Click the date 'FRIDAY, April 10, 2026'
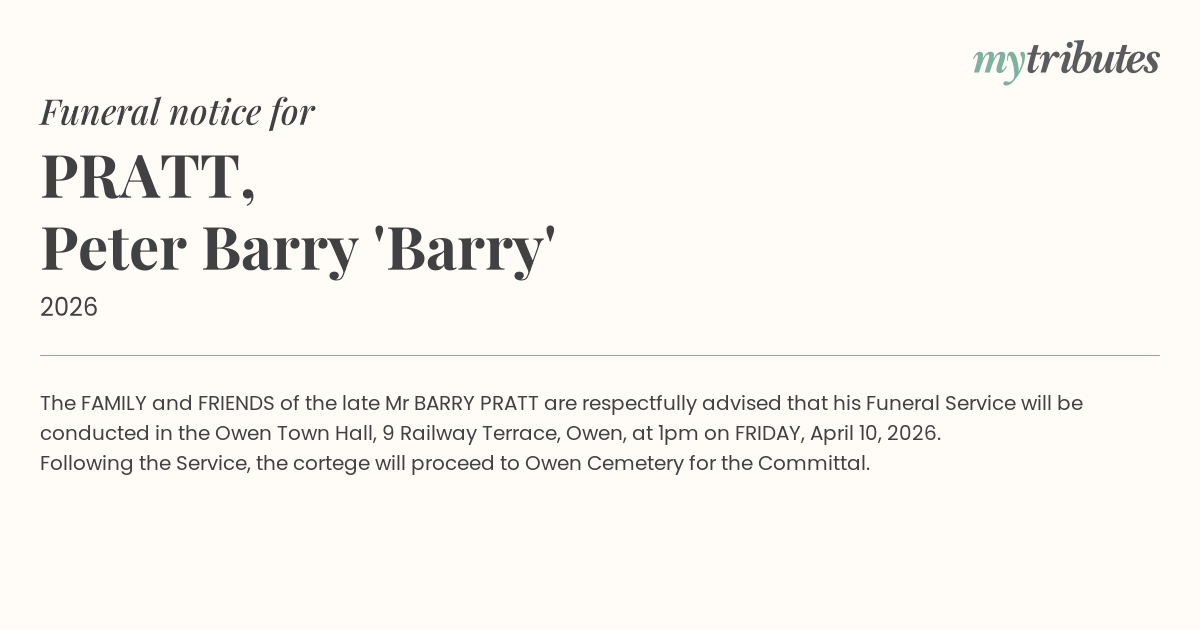 pyautogui.click(x=837, y=434)
